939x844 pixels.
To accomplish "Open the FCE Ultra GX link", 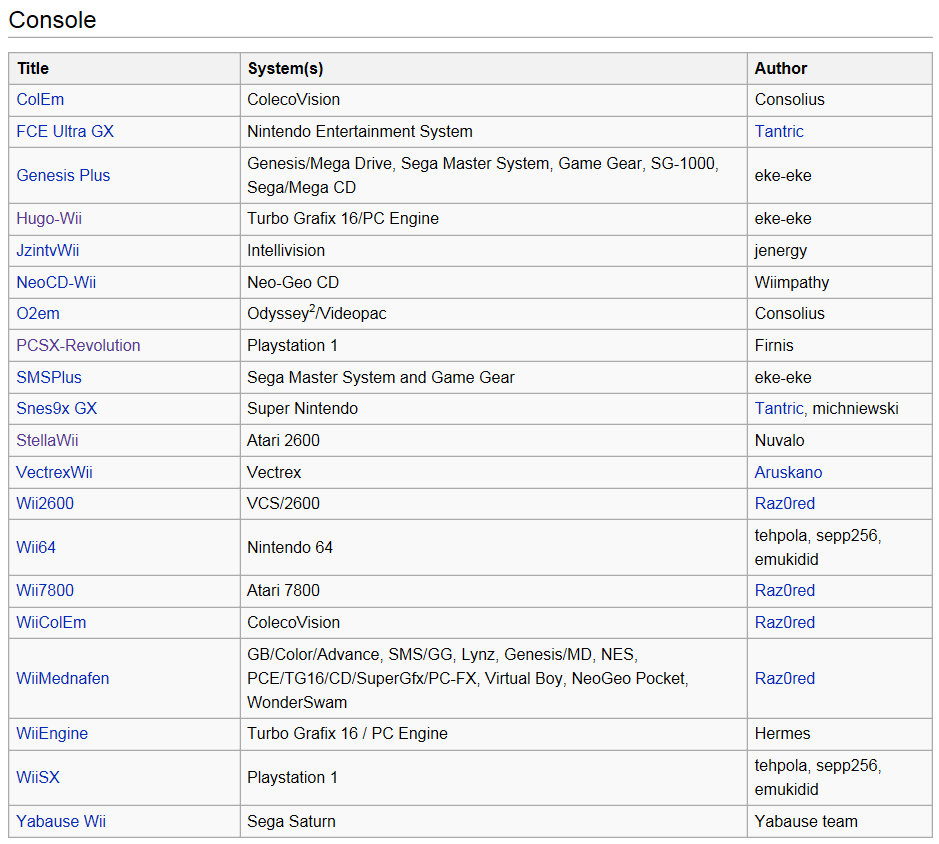I will [x=65, y=131].
